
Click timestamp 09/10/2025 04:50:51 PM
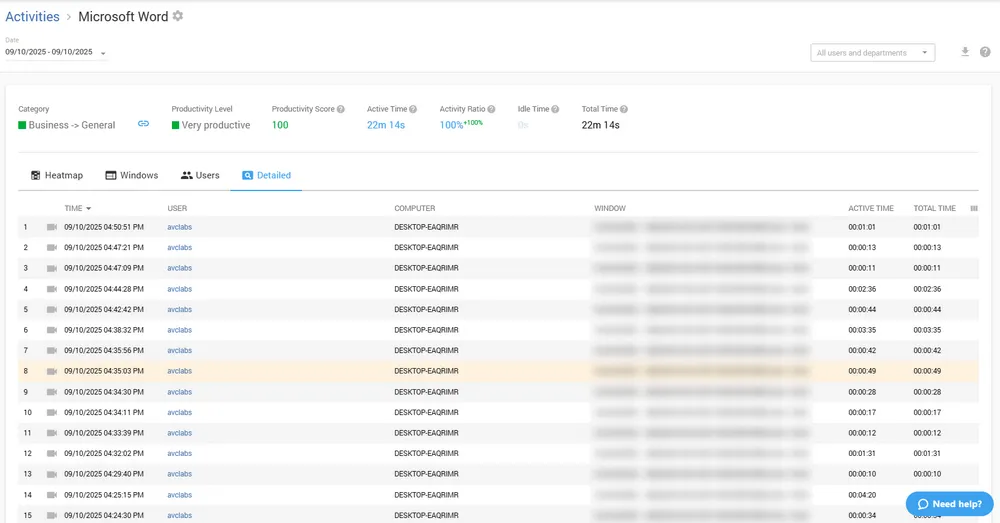pyautogui.click(x=104, y=227)
